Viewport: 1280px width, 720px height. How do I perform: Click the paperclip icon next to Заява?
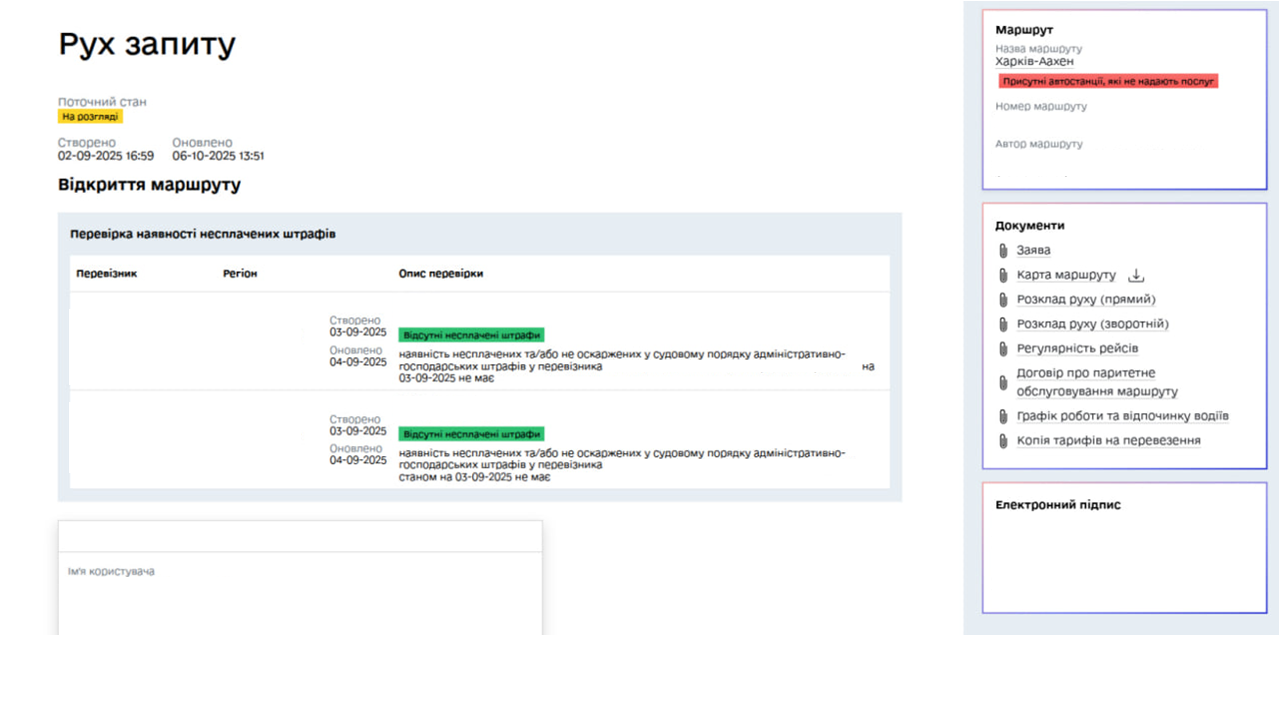point(1003,251)
